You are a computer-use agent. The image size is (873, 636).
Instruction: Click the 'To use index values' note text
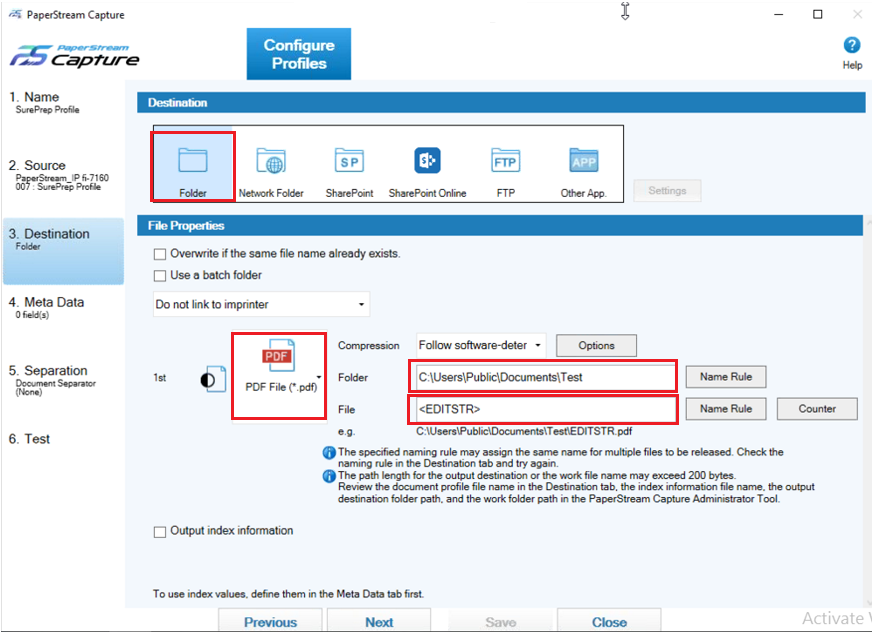288,594
